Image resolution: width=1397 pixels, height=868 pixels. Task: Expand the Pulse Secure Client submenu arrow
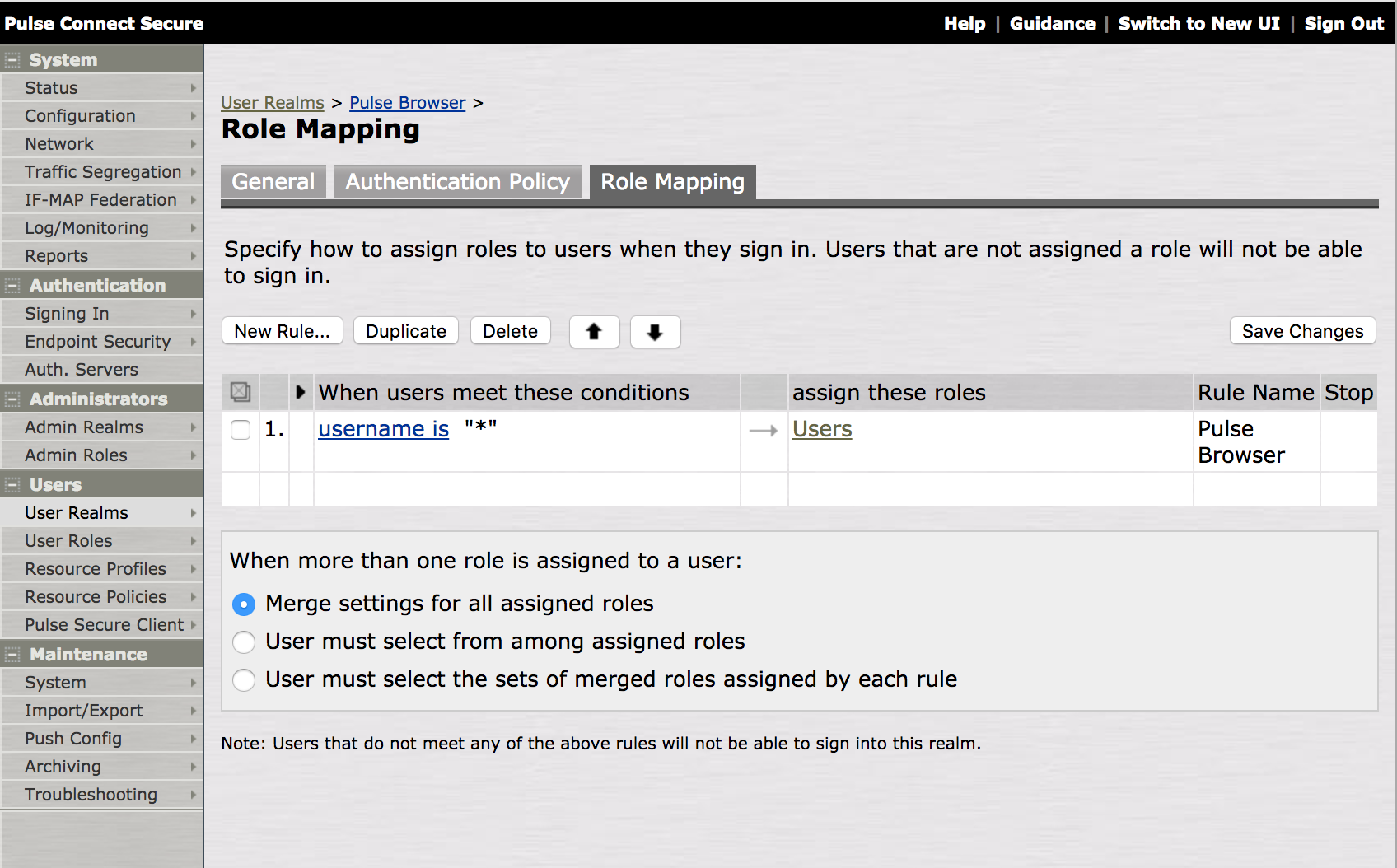click(x=193, y=625)
